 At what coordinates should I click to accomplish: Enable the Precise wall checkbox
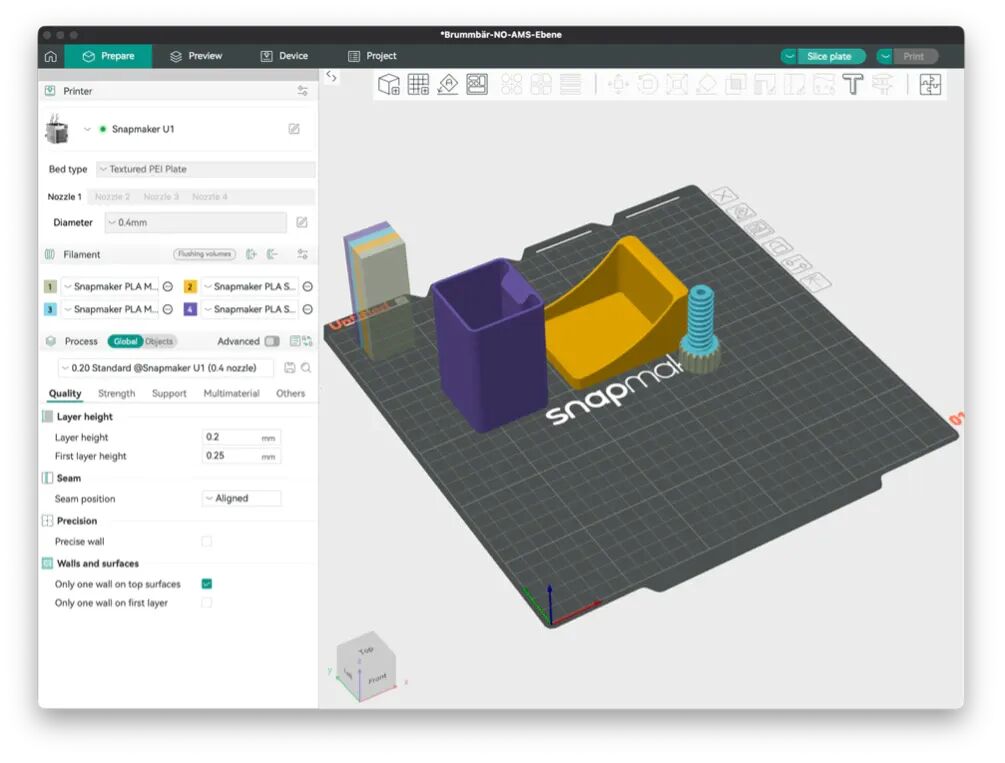(x=206, y=542)
